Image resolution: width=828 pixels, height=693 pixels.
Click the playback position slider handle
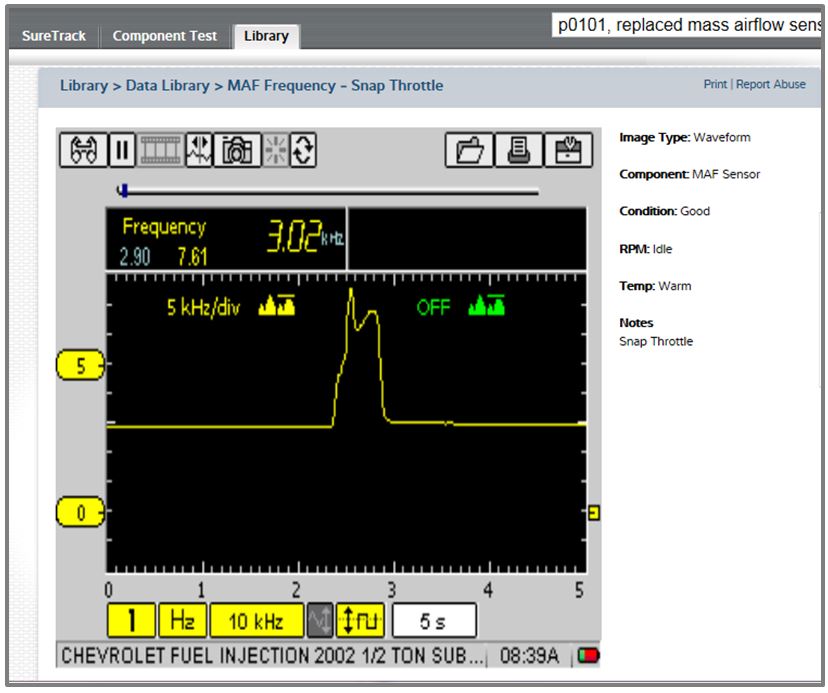tap(123, 190)
